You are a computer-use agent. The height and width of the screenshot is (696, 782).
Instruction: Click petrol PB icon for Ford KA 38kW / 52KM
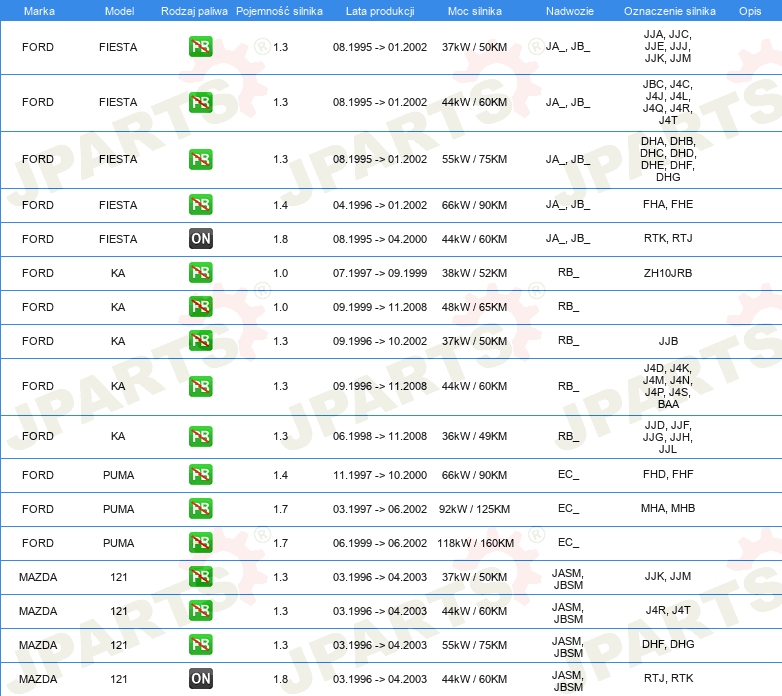[x=201, y=273]
